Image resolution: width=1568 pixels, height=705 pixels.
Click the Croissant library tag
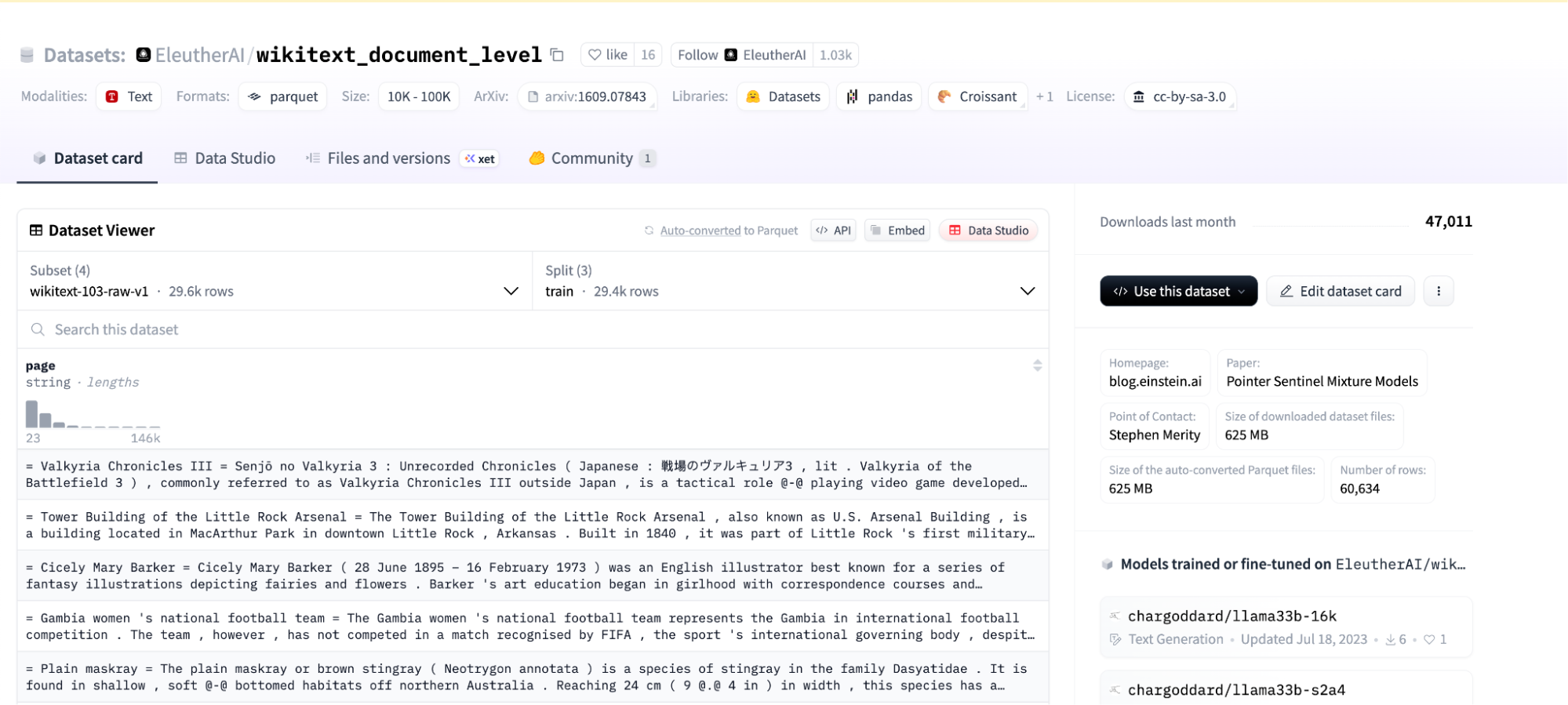pyautogui.click(x=977, y=96)
